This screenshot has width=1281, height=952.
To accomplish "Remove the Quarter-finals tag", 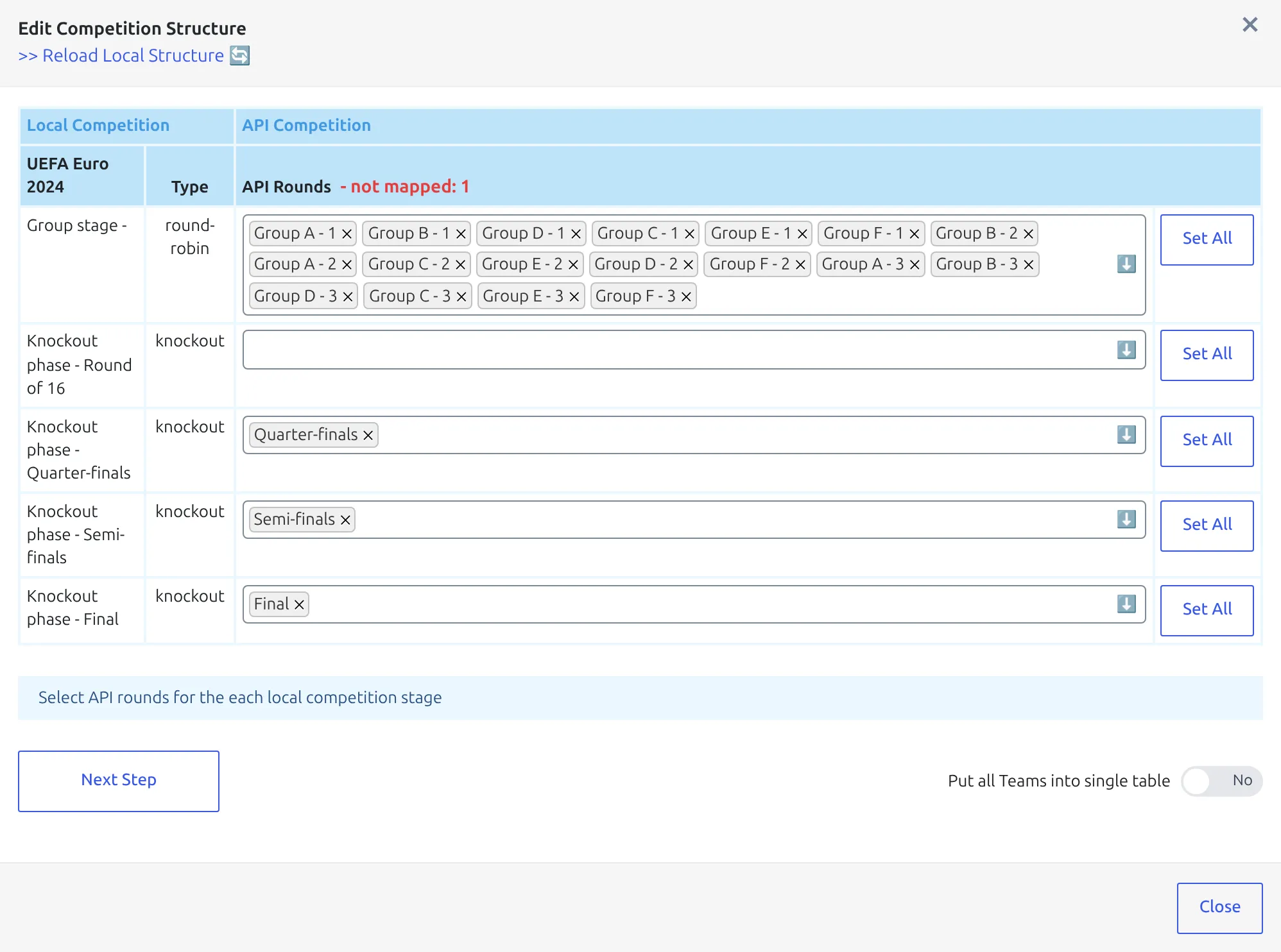I will [x=368, y=436].
